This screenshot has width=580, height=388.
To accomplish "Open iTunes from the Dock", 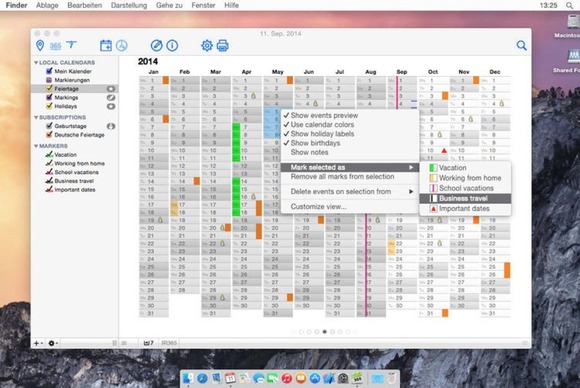I will pyautogui.click(x=287, y=378).
